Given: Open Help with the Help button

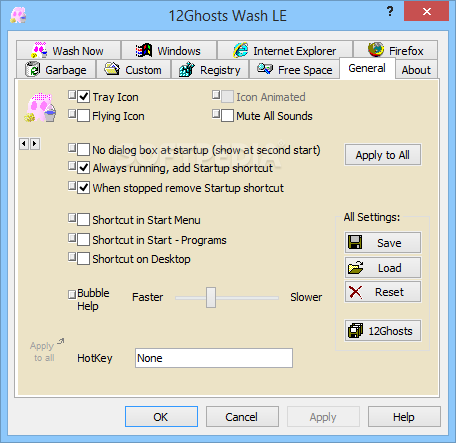Looking at the screenshot, I should [404, 417].
